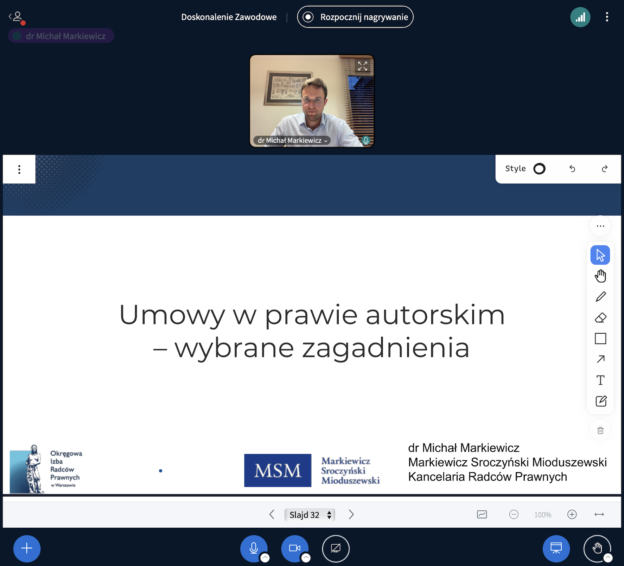Pick the arrow drawing tool
Screen dimensions: 624x566
pyautogui.click(x=600, y=360)
